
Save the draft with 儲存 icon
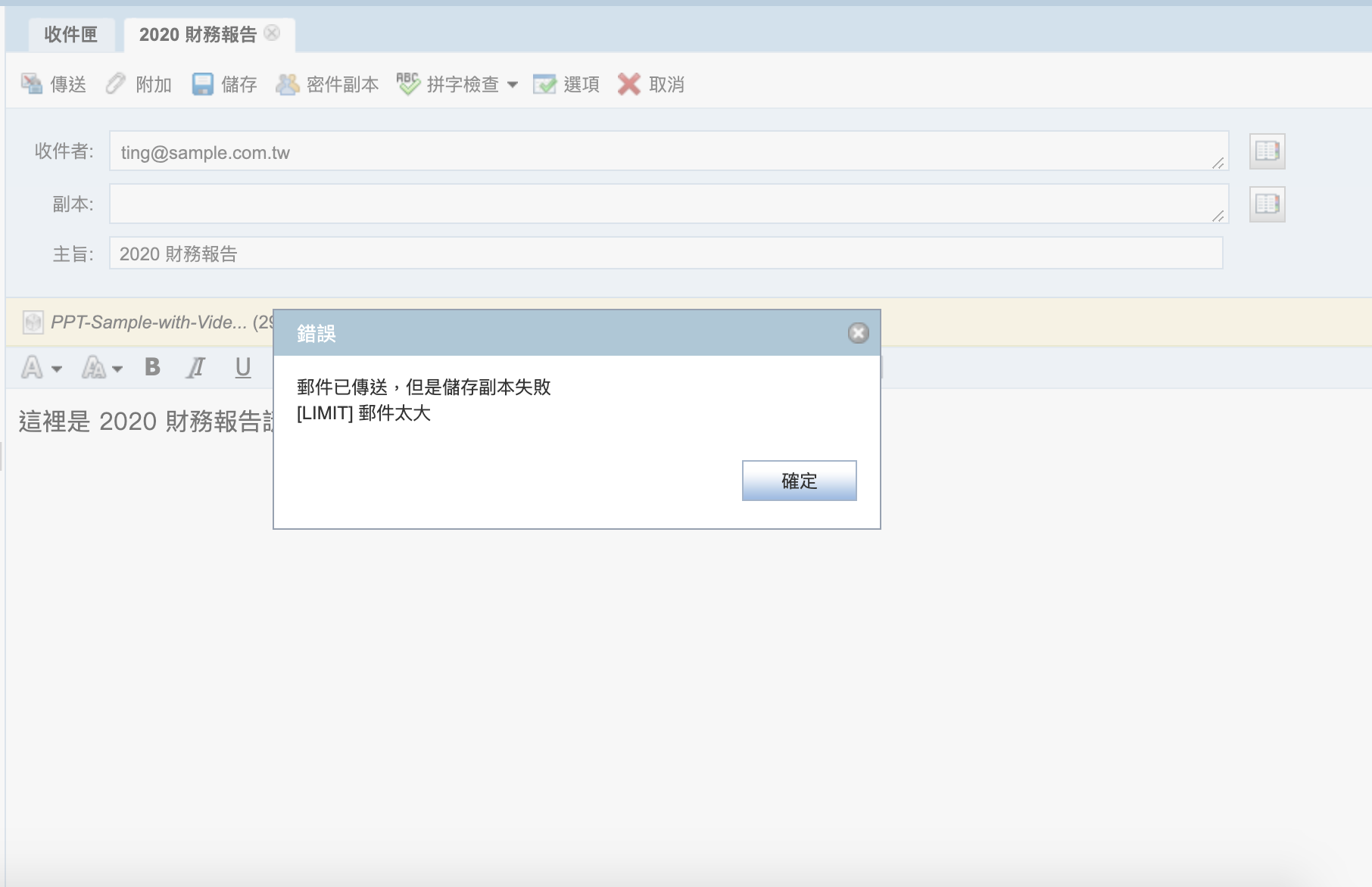[x=203, y=84]
